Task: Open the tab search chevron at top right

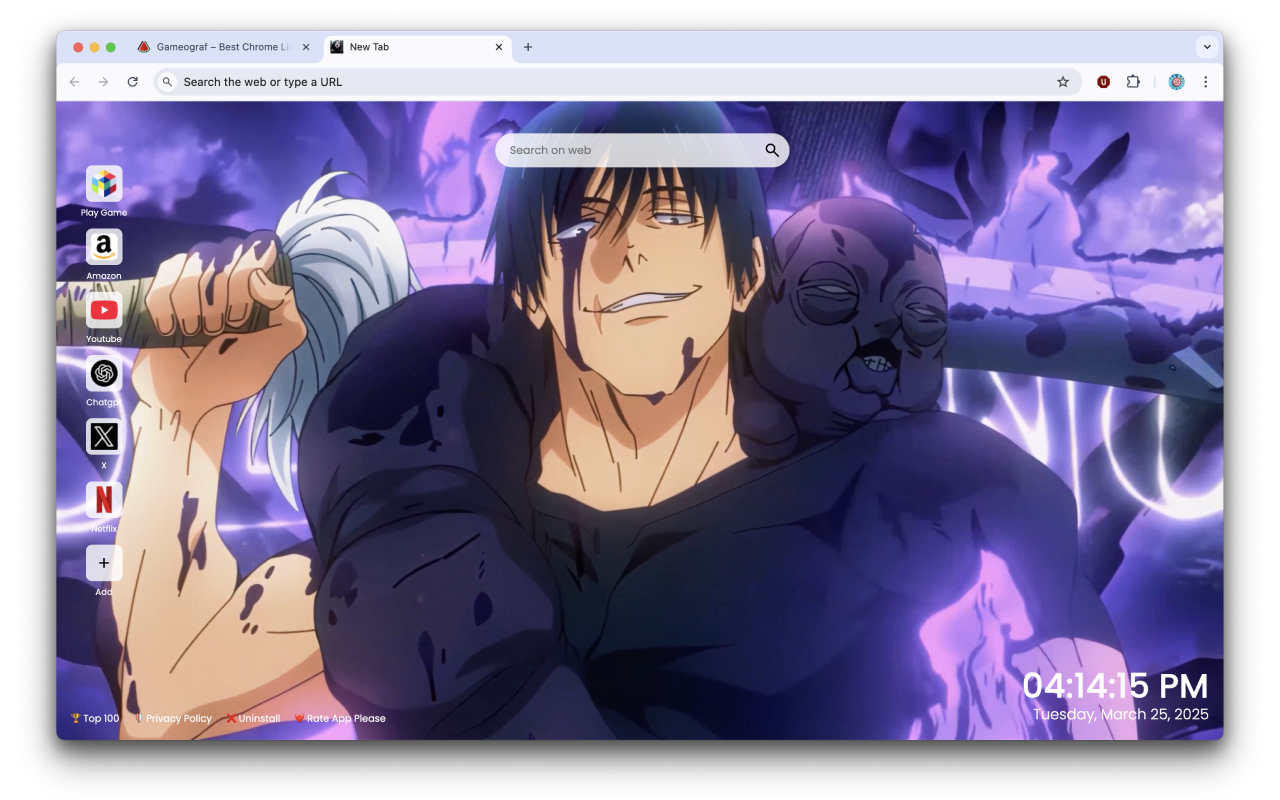Action: pyautogui.click(x=1207, y=46)
